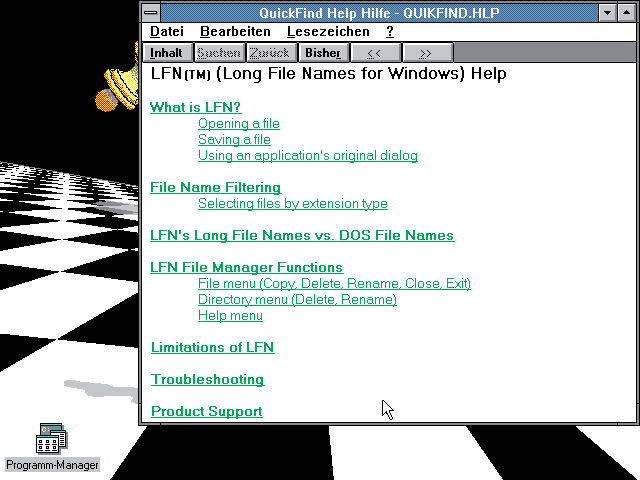Screen dimensions: 640x480
Task: Click the Zurück button
Action: click(271, 53)
